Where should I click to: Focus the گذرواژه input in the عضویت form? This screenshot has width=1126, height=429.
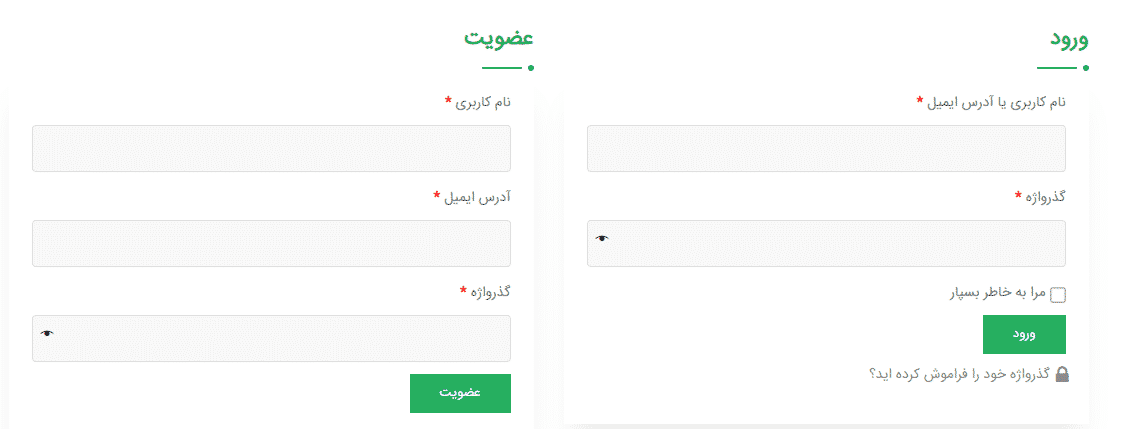pos(271,338)
